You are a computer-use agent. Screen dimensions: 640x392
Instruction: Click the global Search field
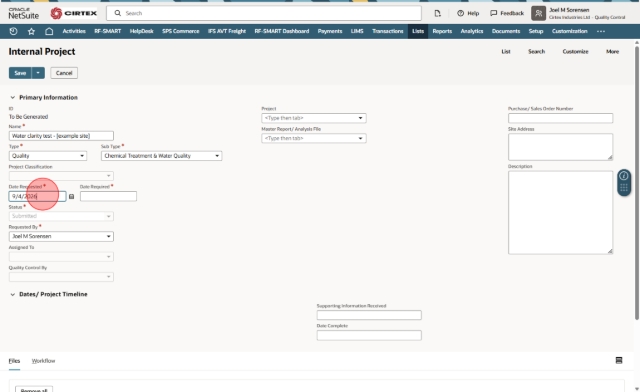264,13
